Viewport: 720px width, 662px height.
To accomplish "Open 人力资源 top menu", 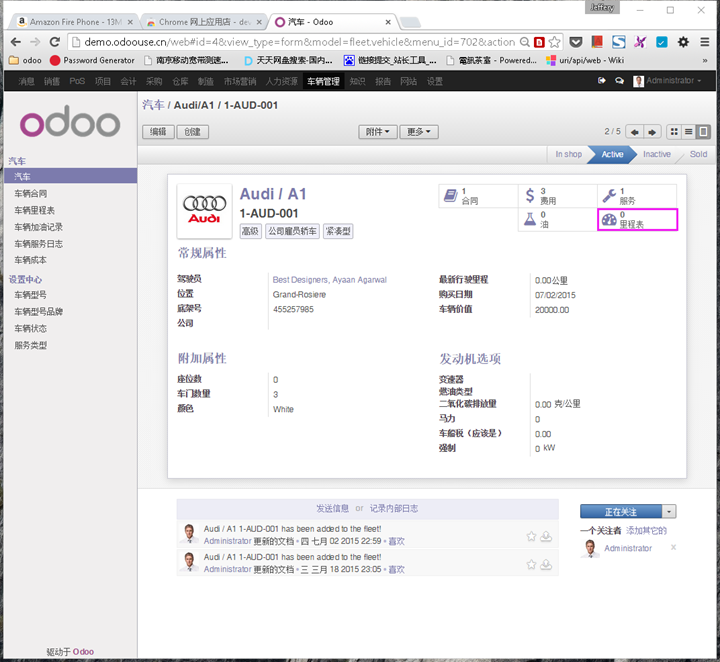I will [281, 81].
